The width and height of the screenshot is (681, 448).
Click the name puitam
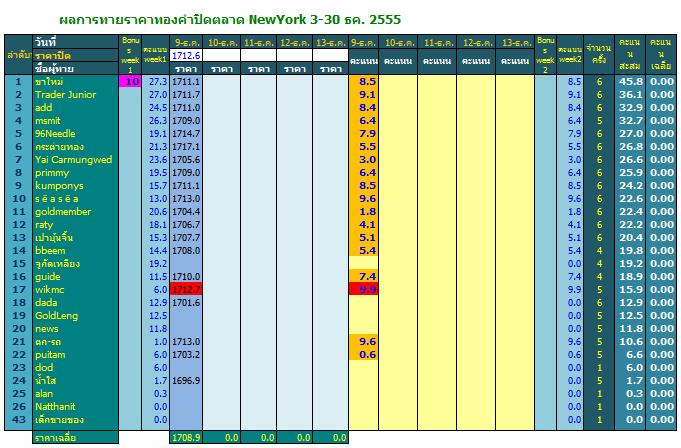coord(50,355)
